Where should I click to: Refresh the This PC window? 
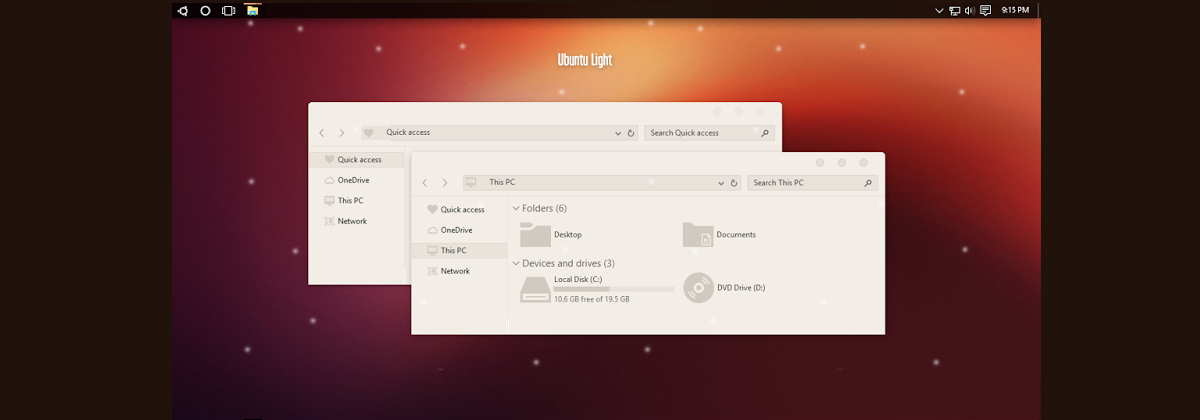point(734,183)
